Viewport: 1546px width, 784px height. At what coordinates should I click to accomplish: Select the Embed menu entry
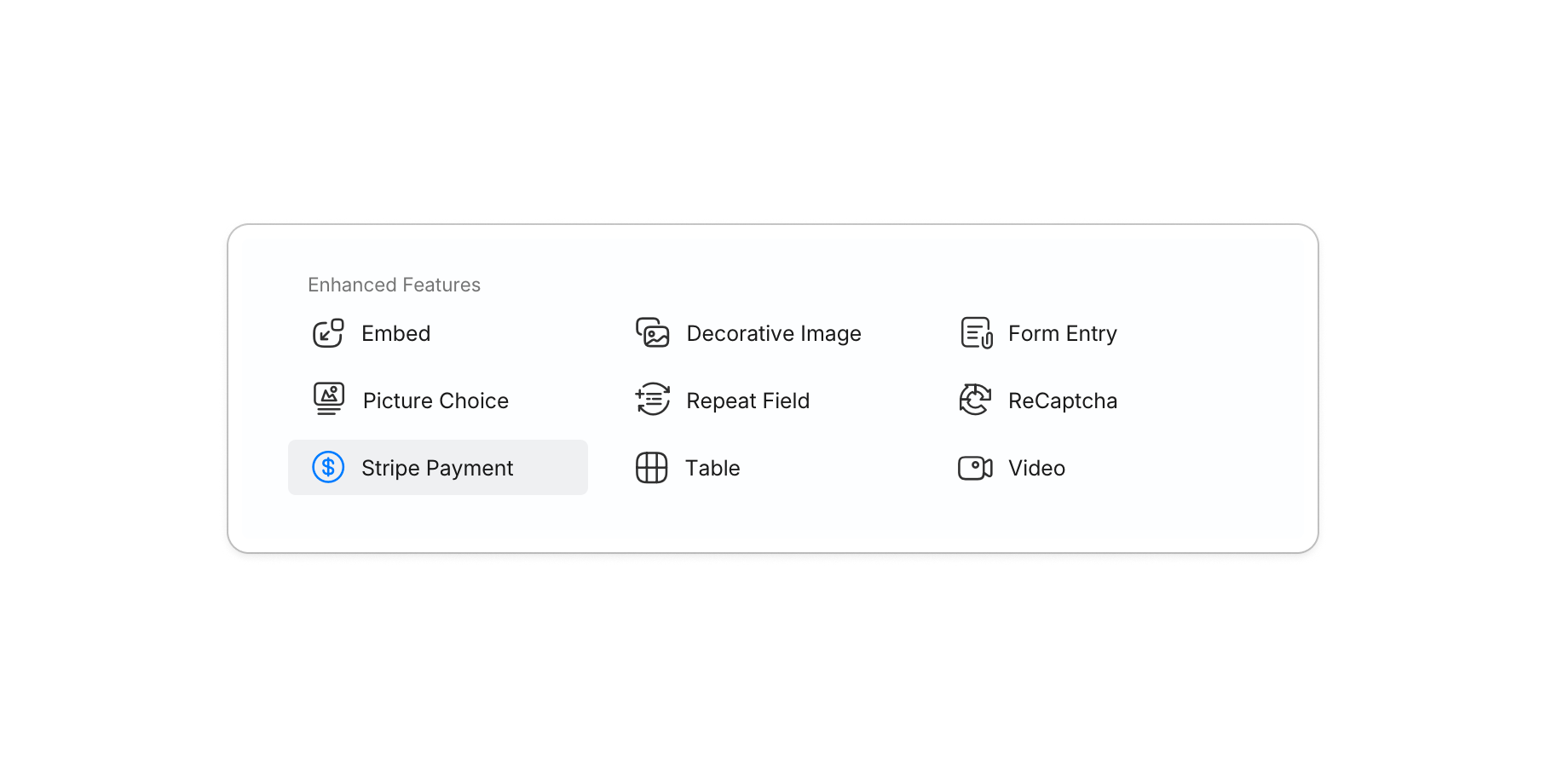[x=395, y=333]
